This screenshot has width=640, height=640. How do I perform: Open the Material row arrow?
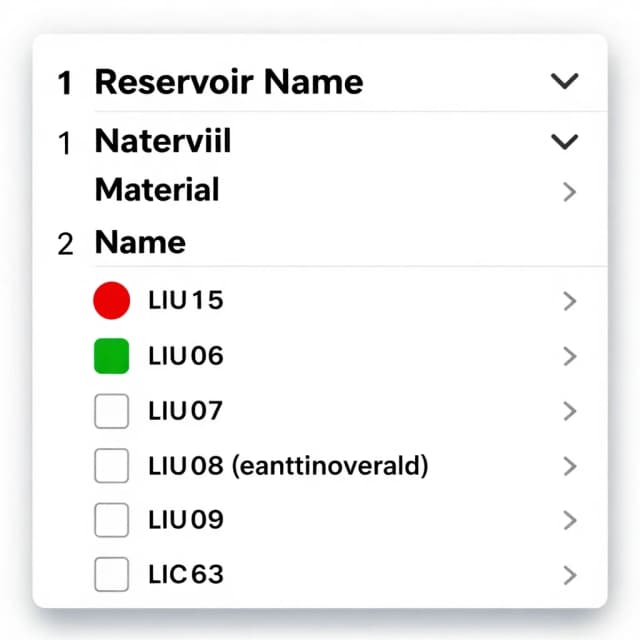(569, 192)
